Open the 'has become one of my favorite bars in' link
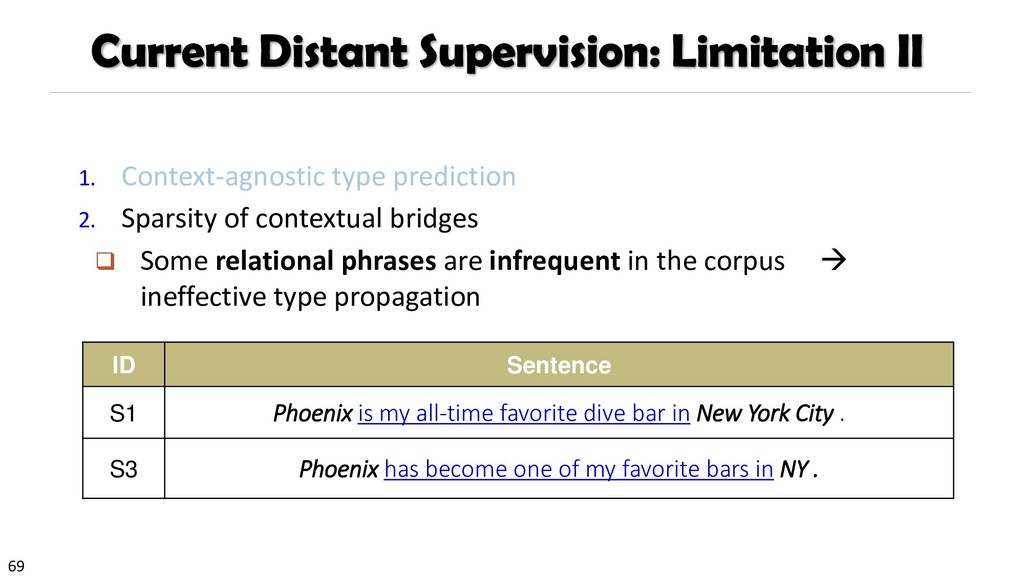 coord(578,468)
